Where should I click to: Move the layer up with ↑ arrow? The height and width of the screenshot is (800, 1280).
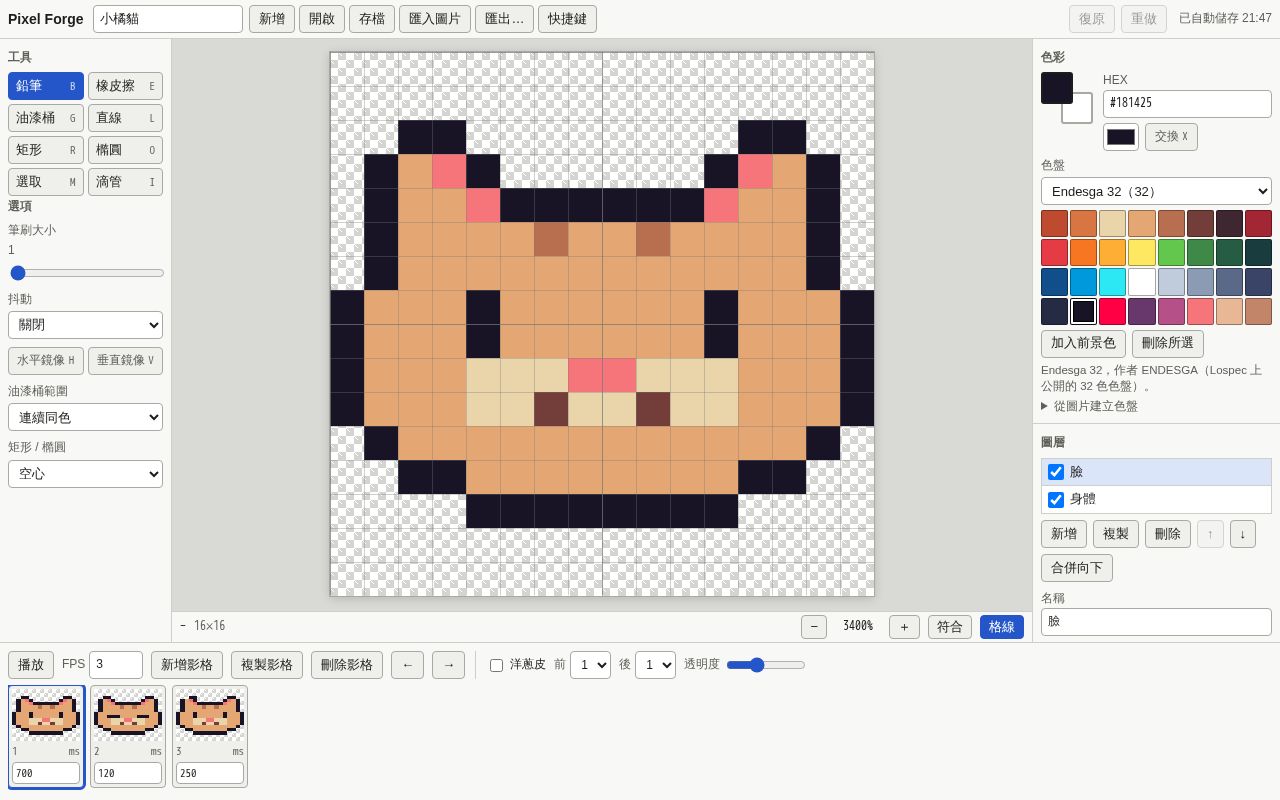tap(1210, 534)
